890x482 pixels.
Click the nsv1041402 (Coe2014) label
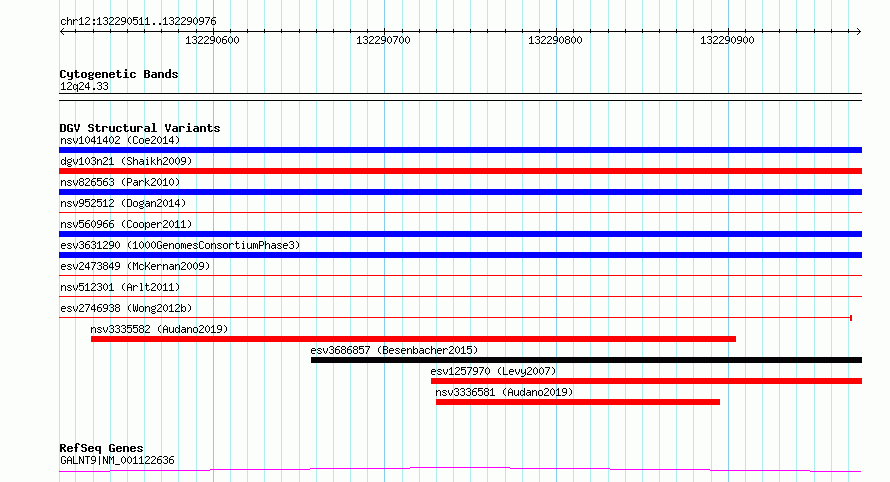120,140
